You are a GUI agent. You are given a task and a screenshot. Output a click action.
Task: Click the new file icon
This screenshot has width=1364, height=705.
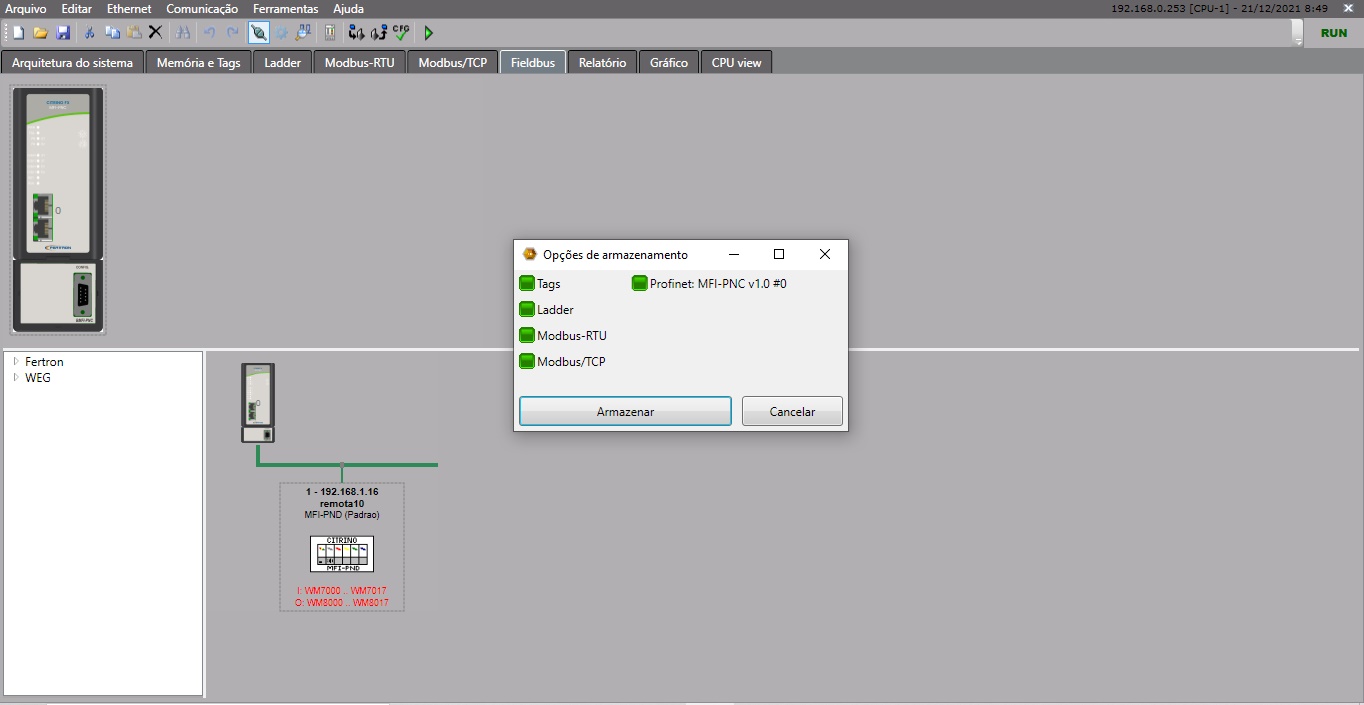click(18, 33)
